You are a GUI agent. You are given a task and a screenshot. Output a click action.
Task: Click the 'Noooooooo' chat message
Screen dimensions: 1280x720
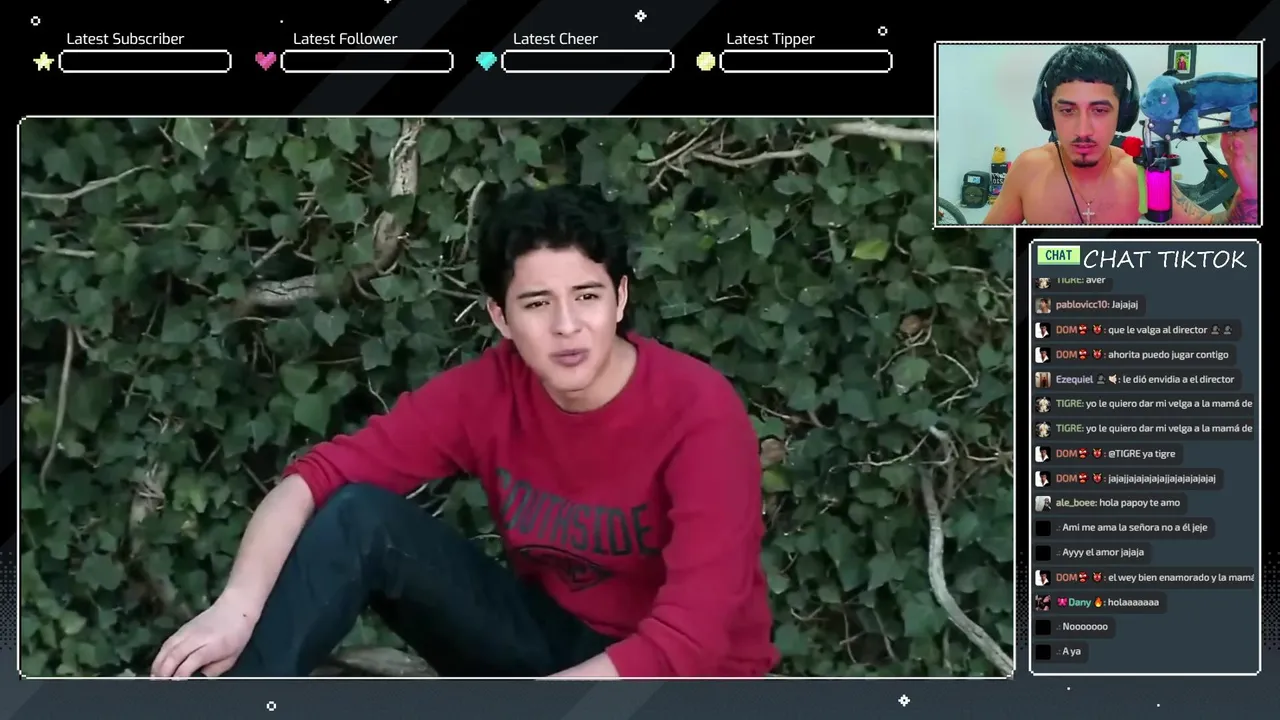tap(1085, 627)
